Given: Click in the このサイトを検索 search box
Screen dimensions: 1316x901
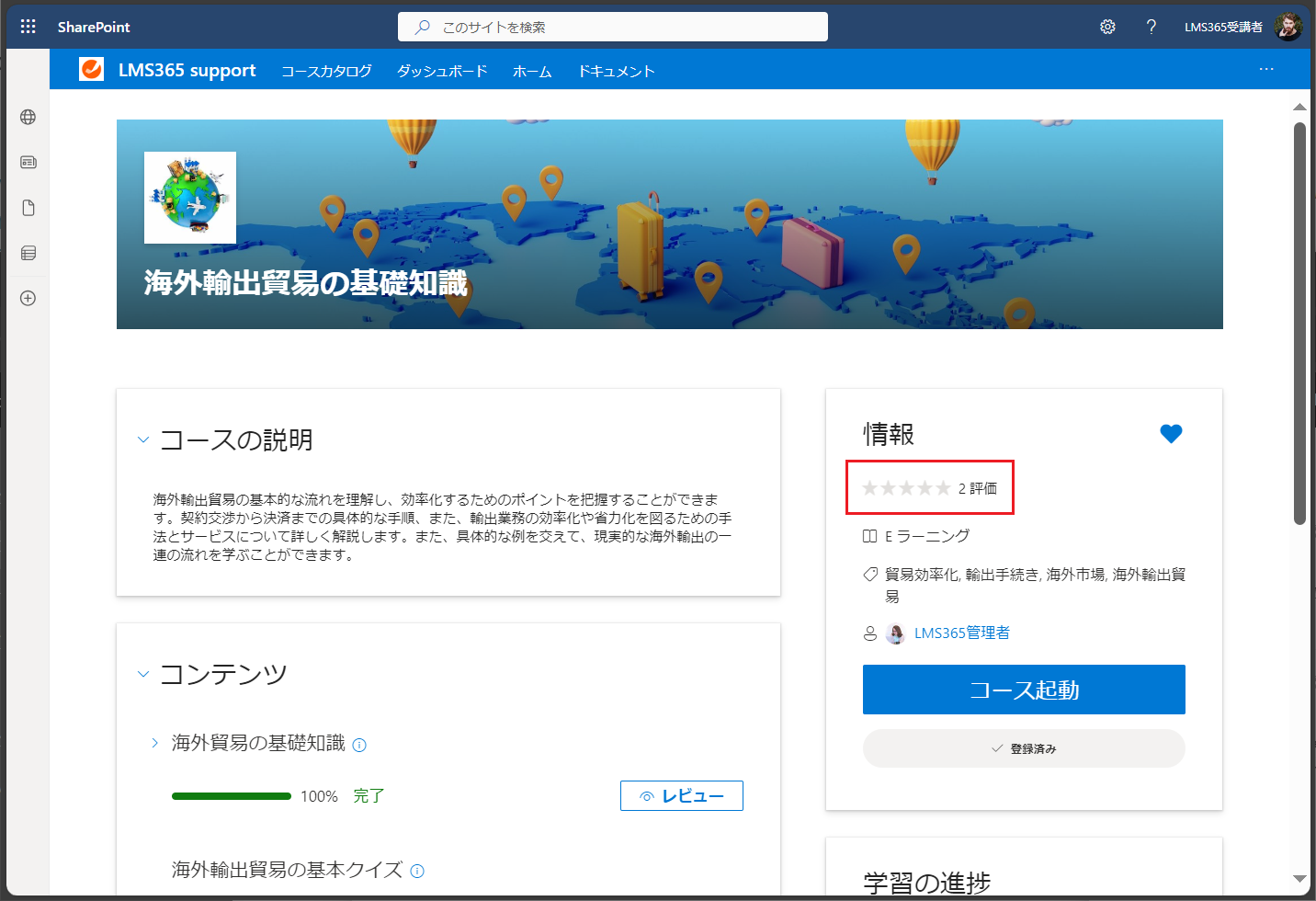Looking at the screenshot, I should pyautogui.click(x=613, y=27).
